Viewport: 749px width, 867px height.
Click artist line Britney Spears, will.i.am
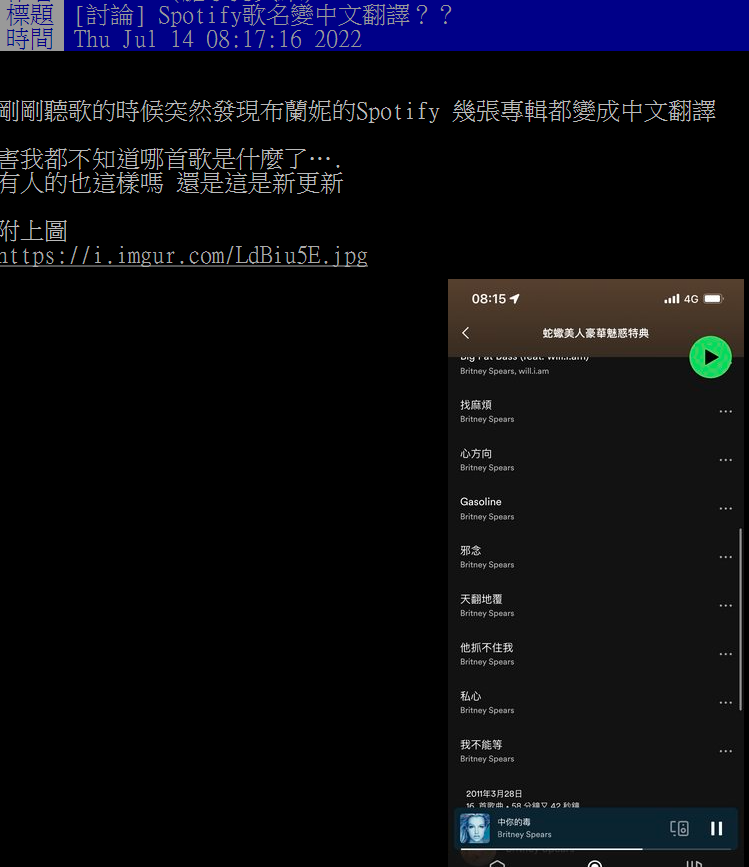[x=504, y=371]
